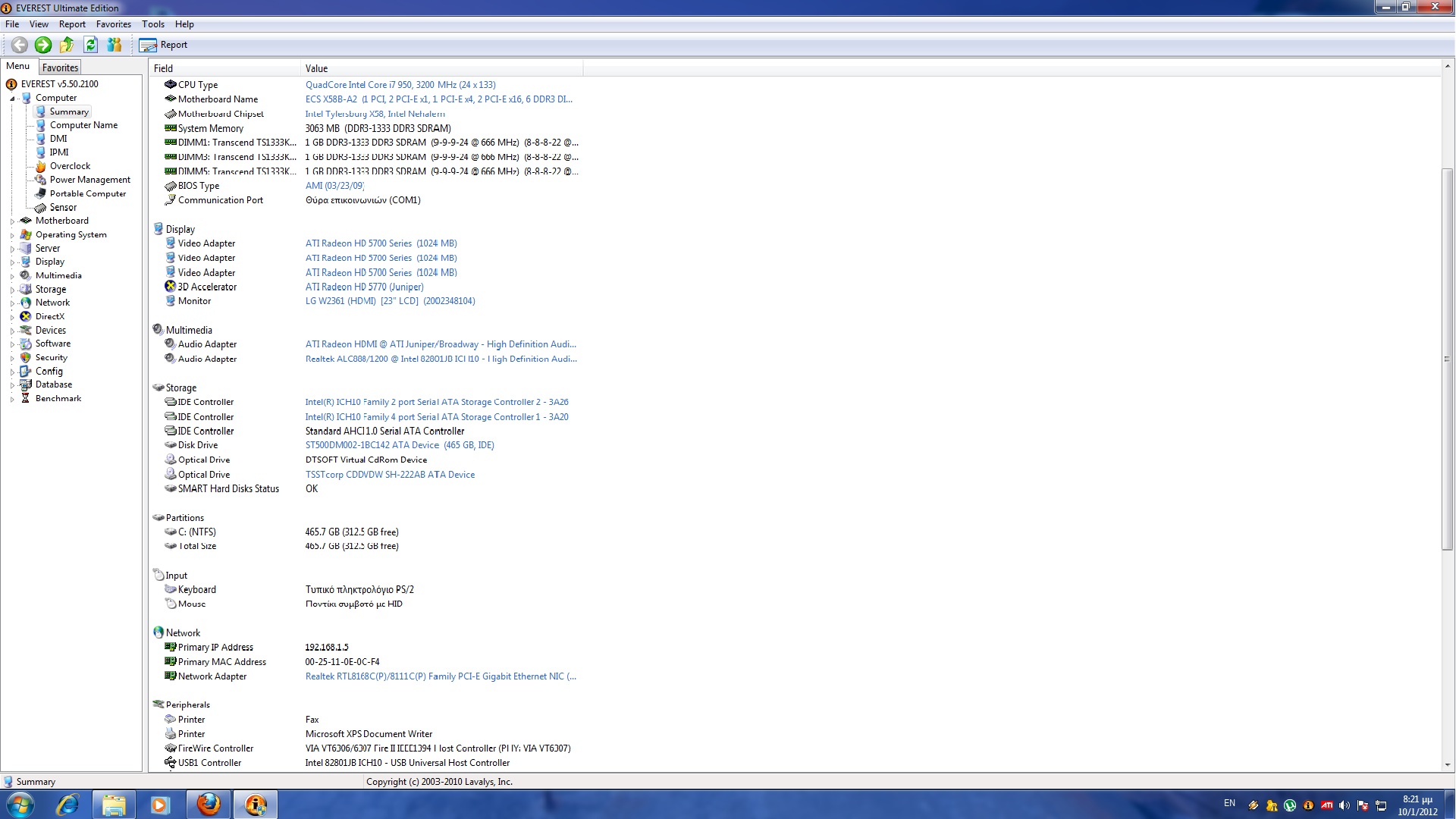Image resolution: width=1456 pixels, height=819 pixels.
Task: Click the volume speaker tray icon
Action: pos(1345,805)
